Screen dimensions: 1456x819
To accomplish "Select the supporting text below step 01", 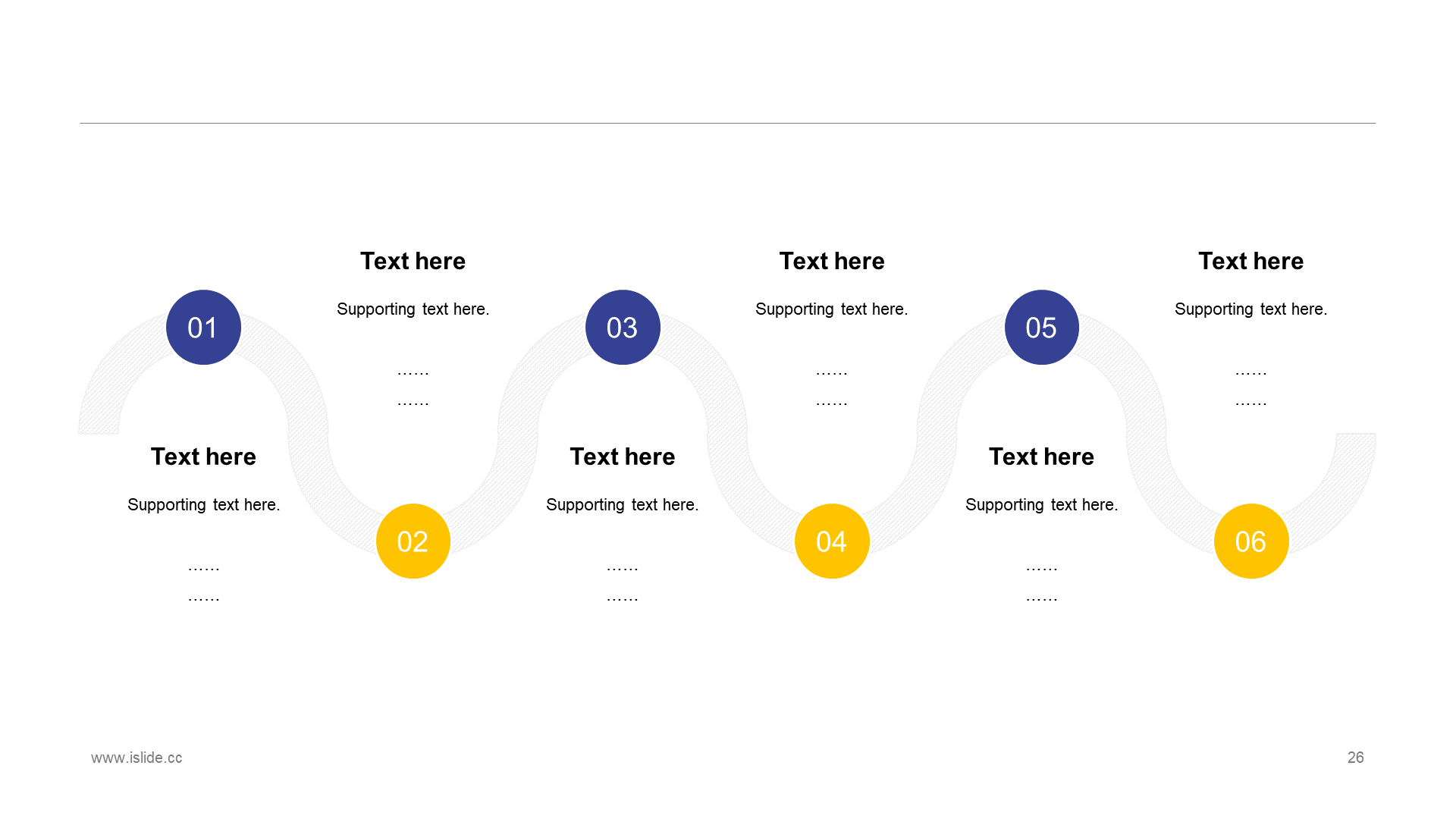I will pyautogui.click(x=204, y=503).
